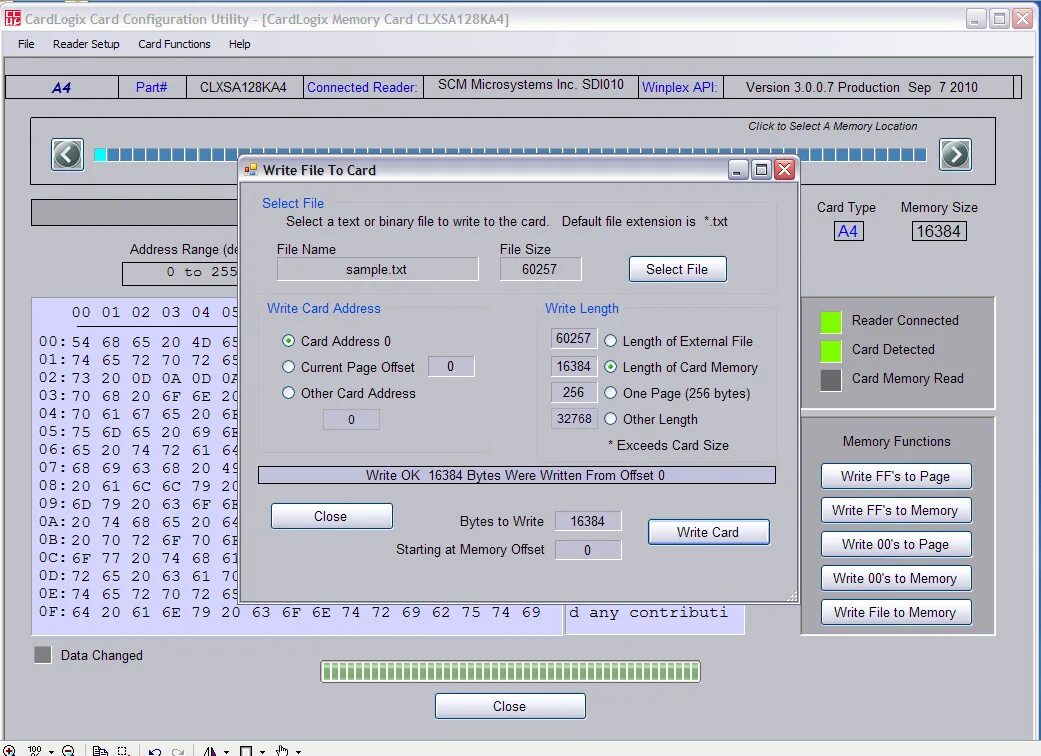The image size is (1041, 756).
Task: Click the Other Card Address value field
Action: click(x=351, y=419)
